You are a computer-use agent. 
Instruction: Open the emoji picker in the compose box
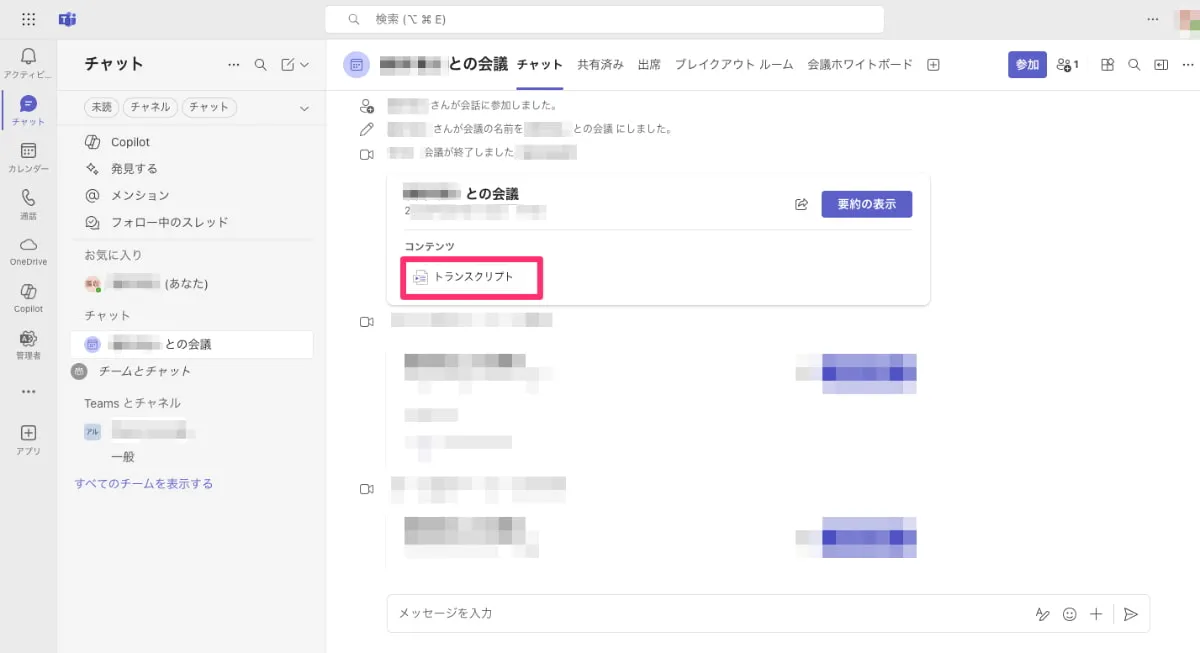[1070, 614]
